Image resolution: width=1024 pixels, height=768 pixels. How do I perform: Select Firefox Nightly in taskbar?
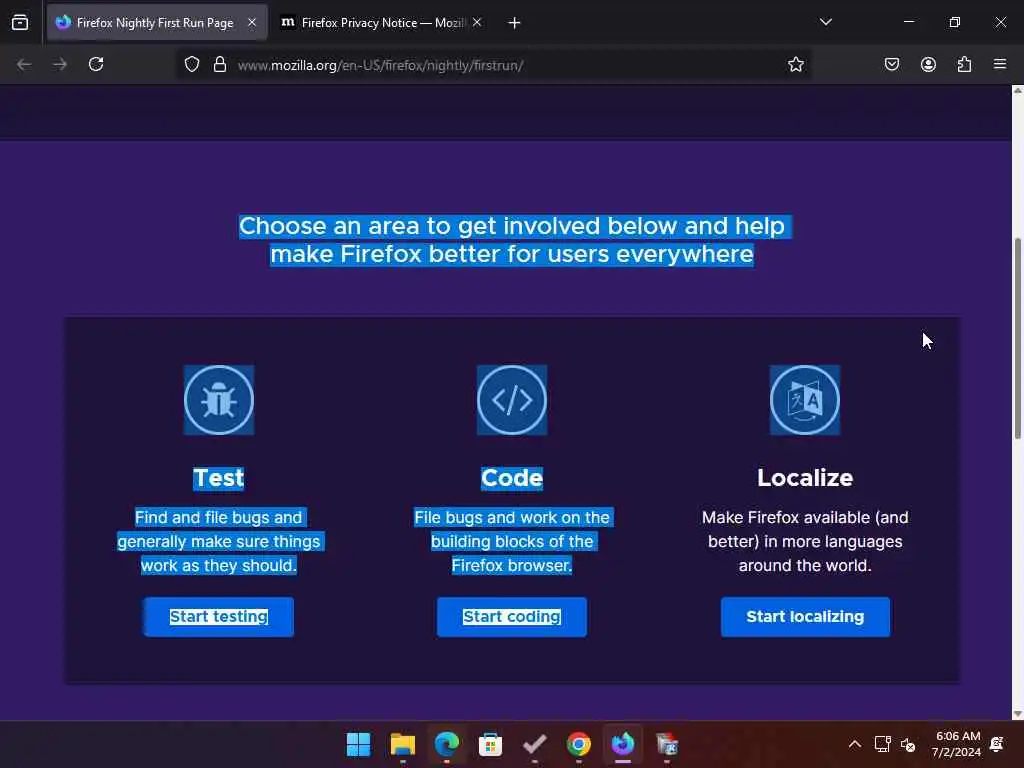[623, 744]
